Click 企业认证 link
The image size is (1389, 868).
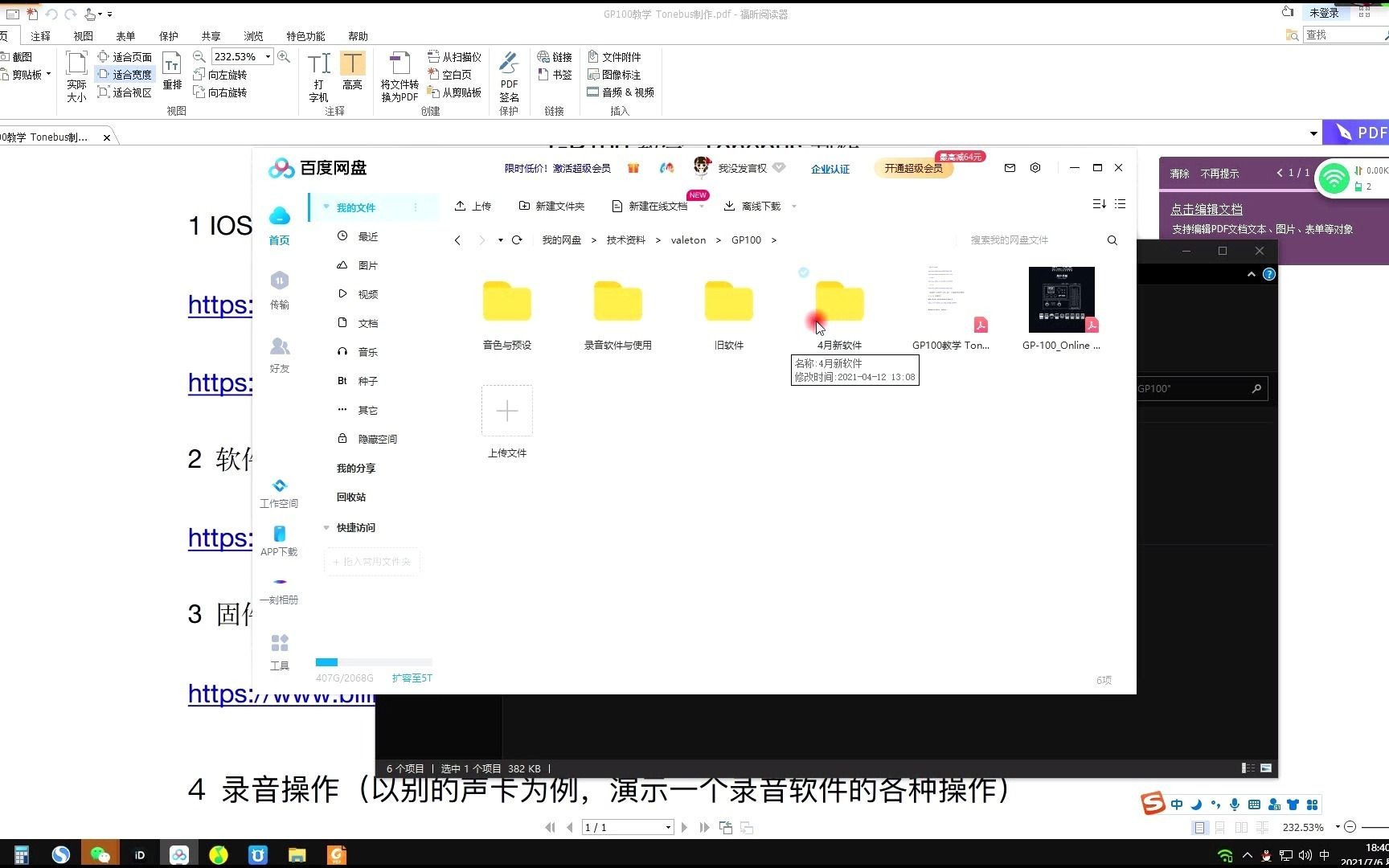click(x=830, y=169)
